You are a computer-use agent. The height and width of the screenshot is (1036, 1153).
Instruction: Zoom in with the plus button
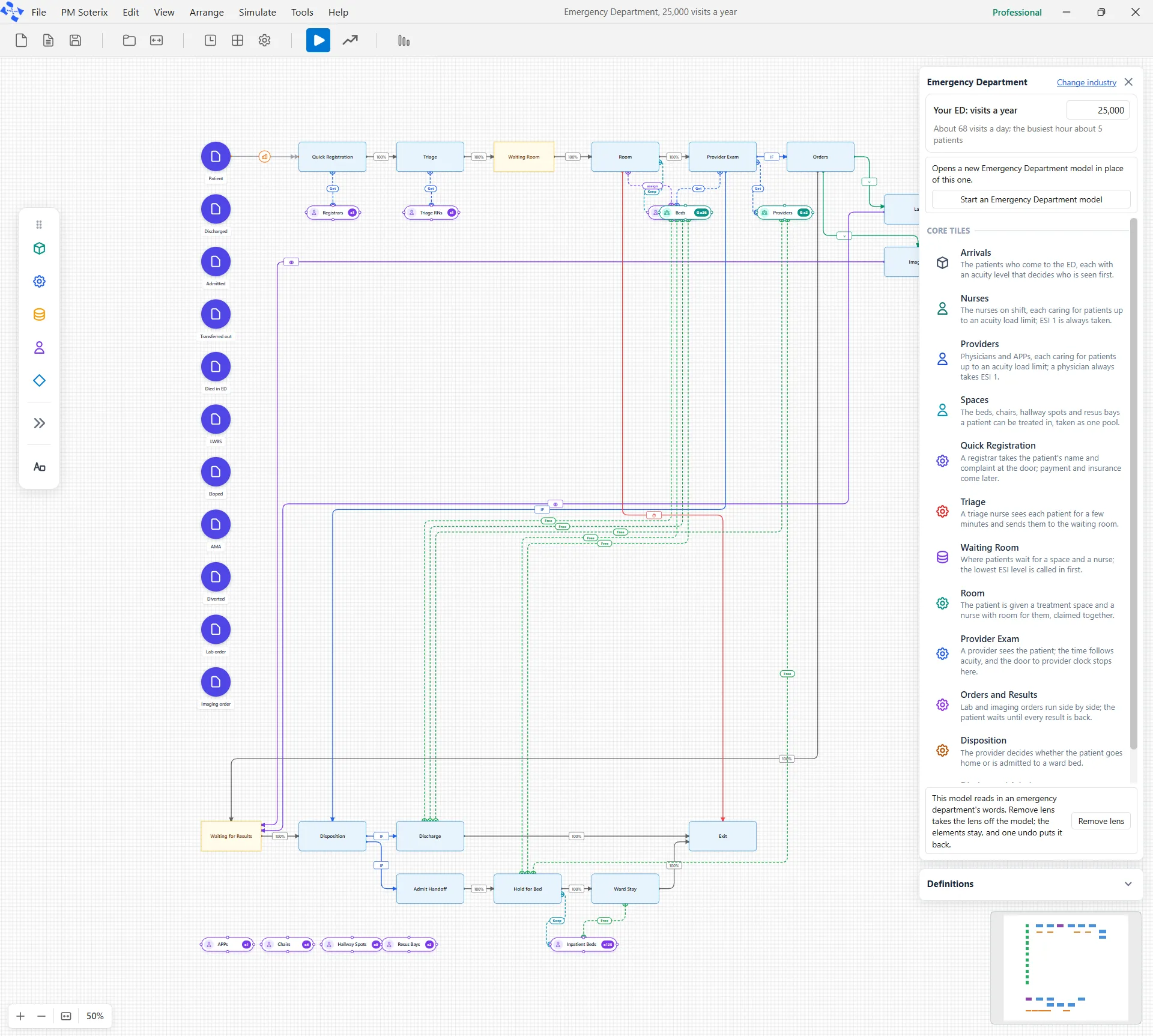[20, 1016]
